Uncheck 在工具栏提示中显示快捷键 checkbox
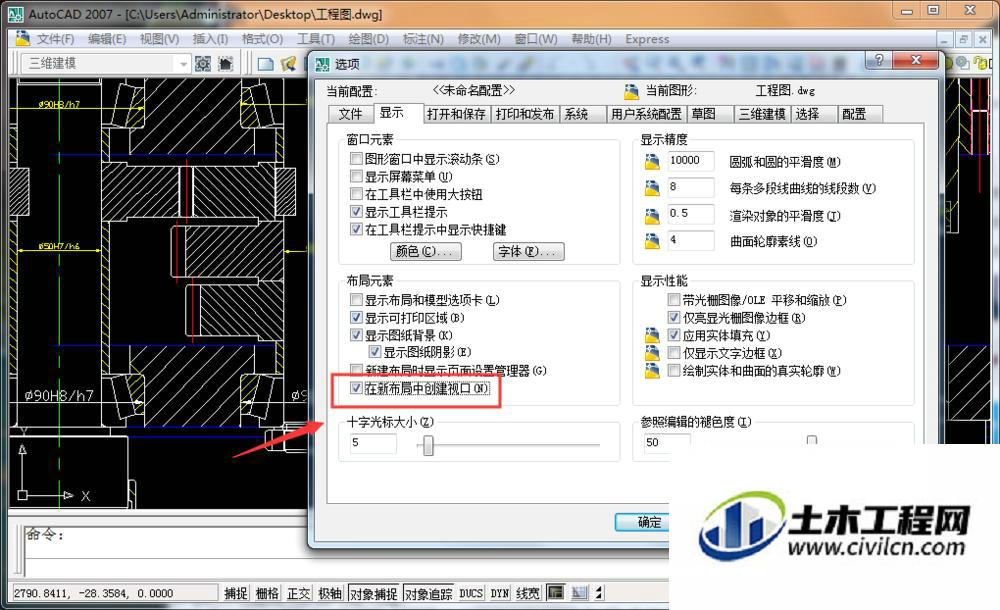The height and width of the screenshot is (610, 1000). pos(357,229)
